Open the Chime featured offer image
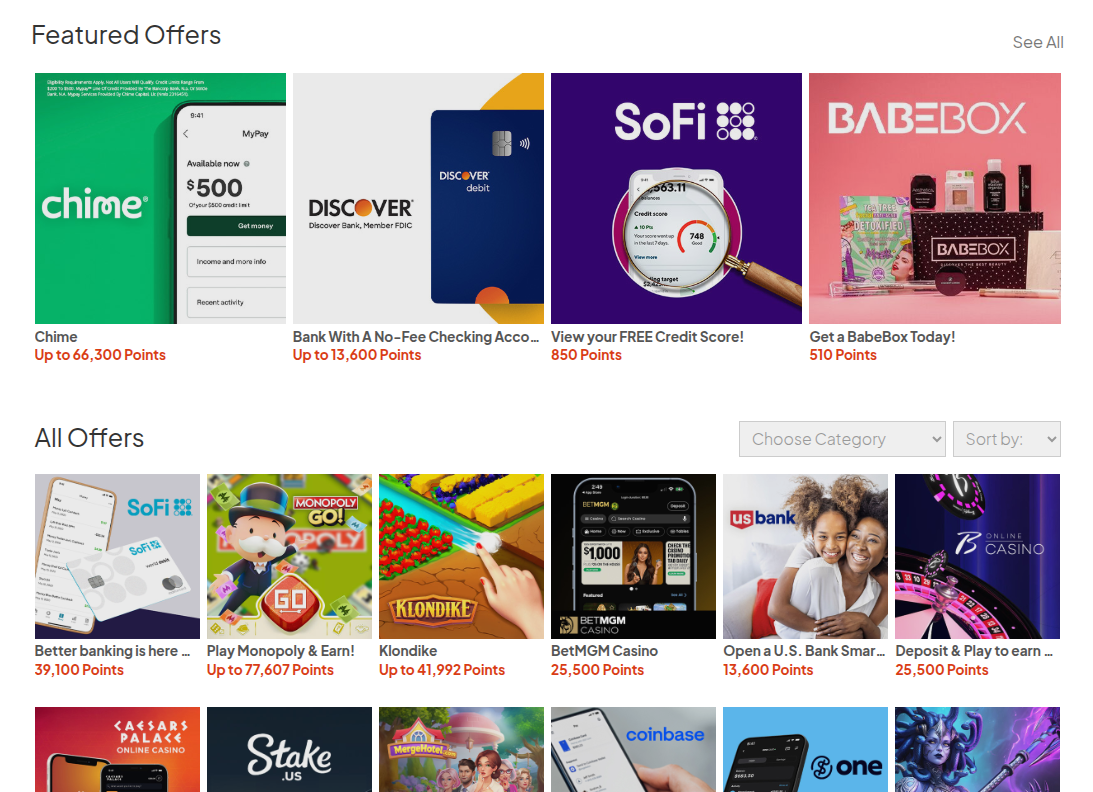Viewport: 1093px width, 792px height. point(160,198)
